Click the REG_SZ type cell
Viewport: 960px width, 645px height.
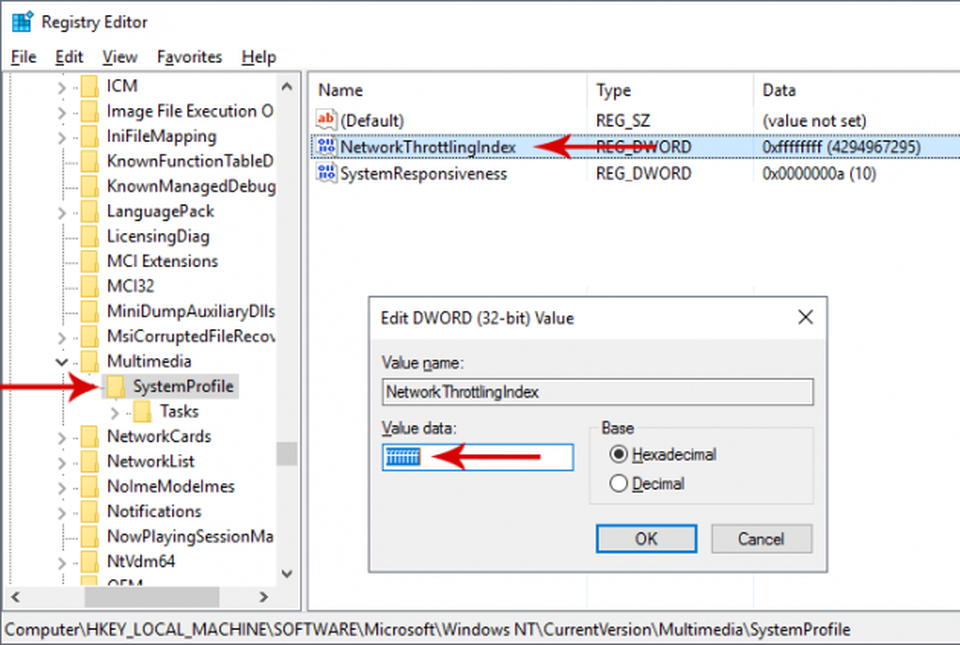pos(623,121)
